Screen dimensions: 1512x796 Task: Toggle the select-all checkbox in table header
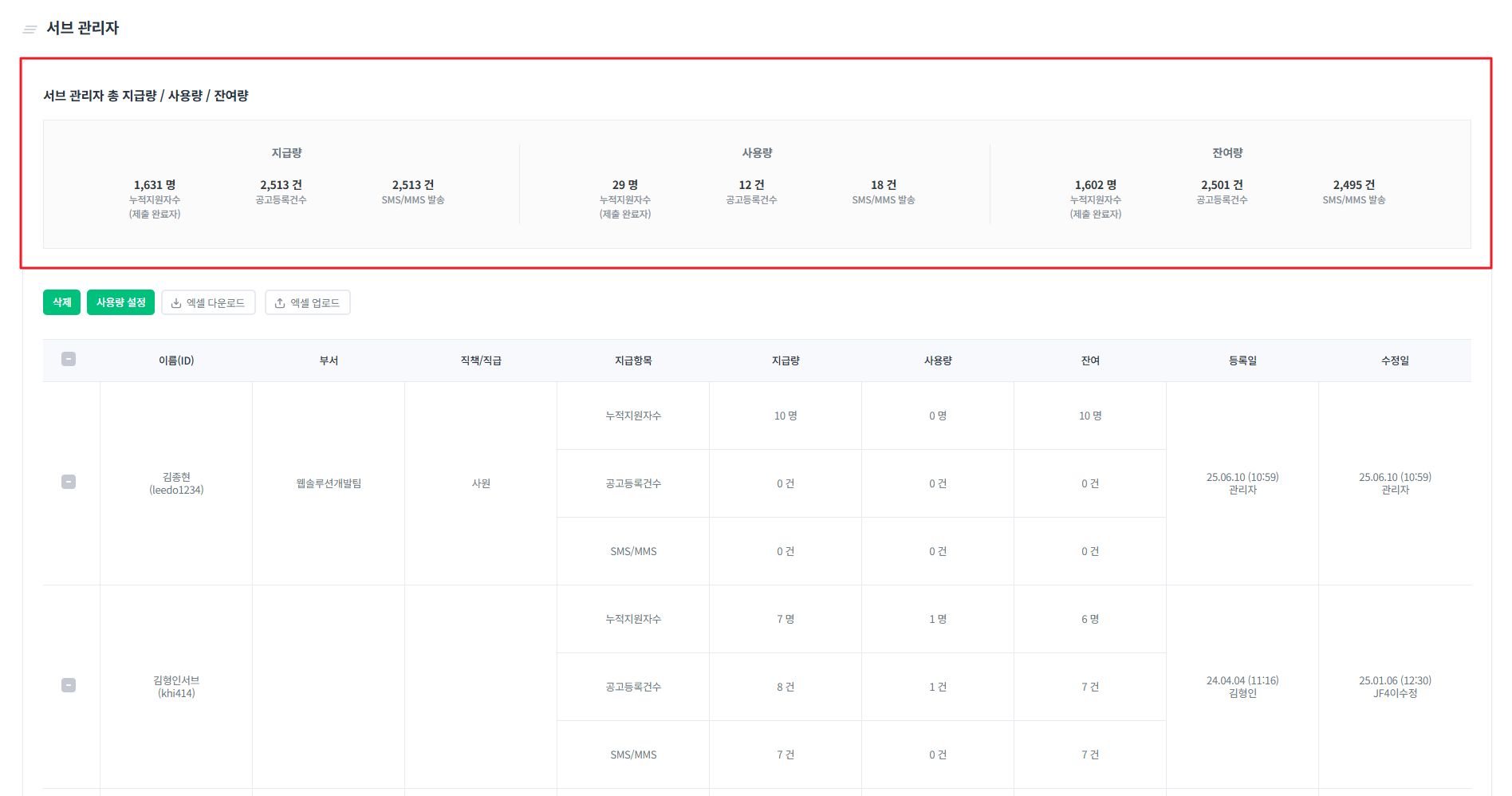point(69,359)
